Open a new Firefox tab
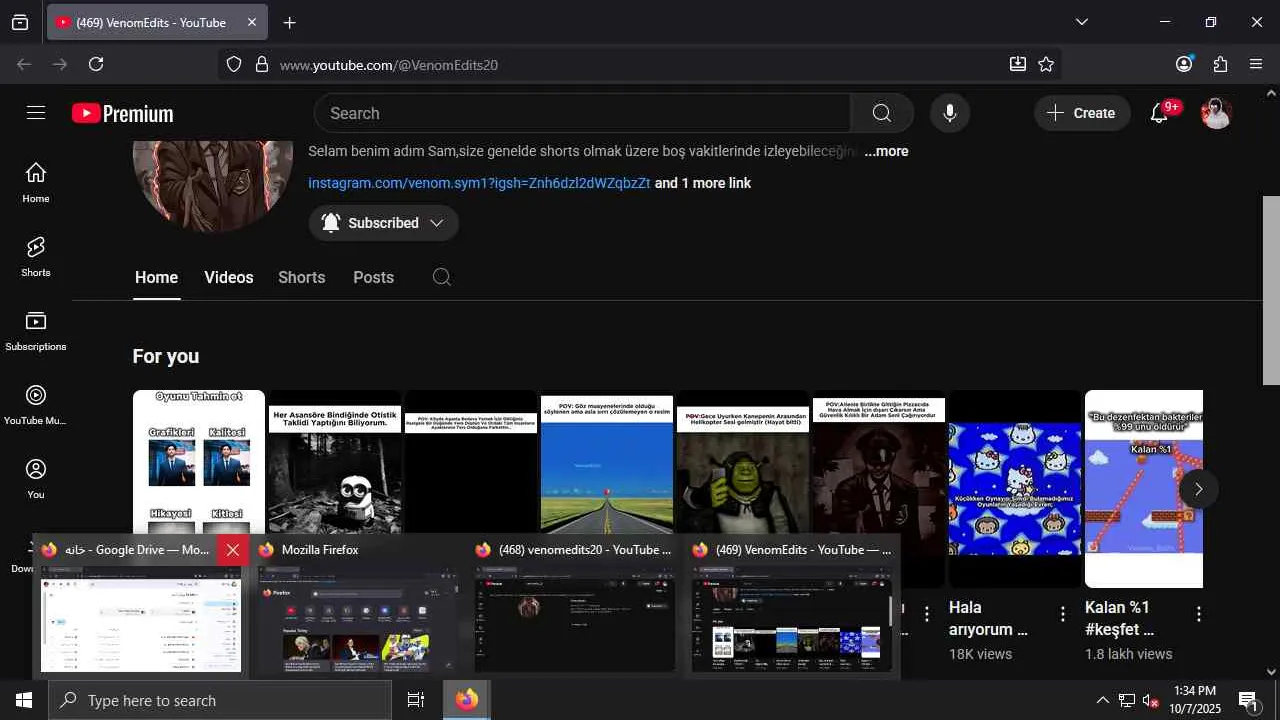The height and width of the screenshot is (720, 1280). pos(289,22)
